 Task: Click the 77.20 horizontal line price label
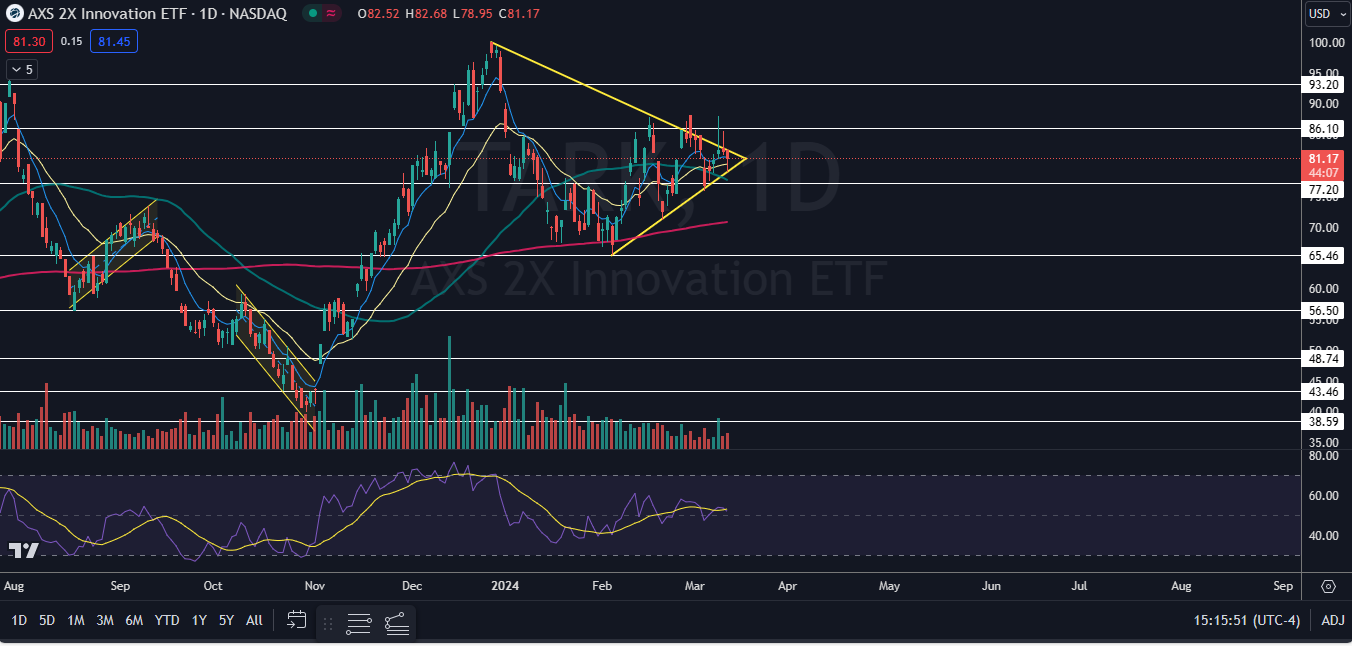click(x=1324, y=189)
